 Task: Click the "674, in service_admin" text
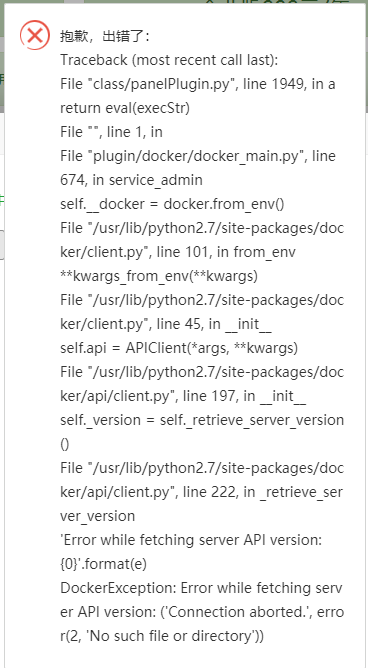(131, 180)
